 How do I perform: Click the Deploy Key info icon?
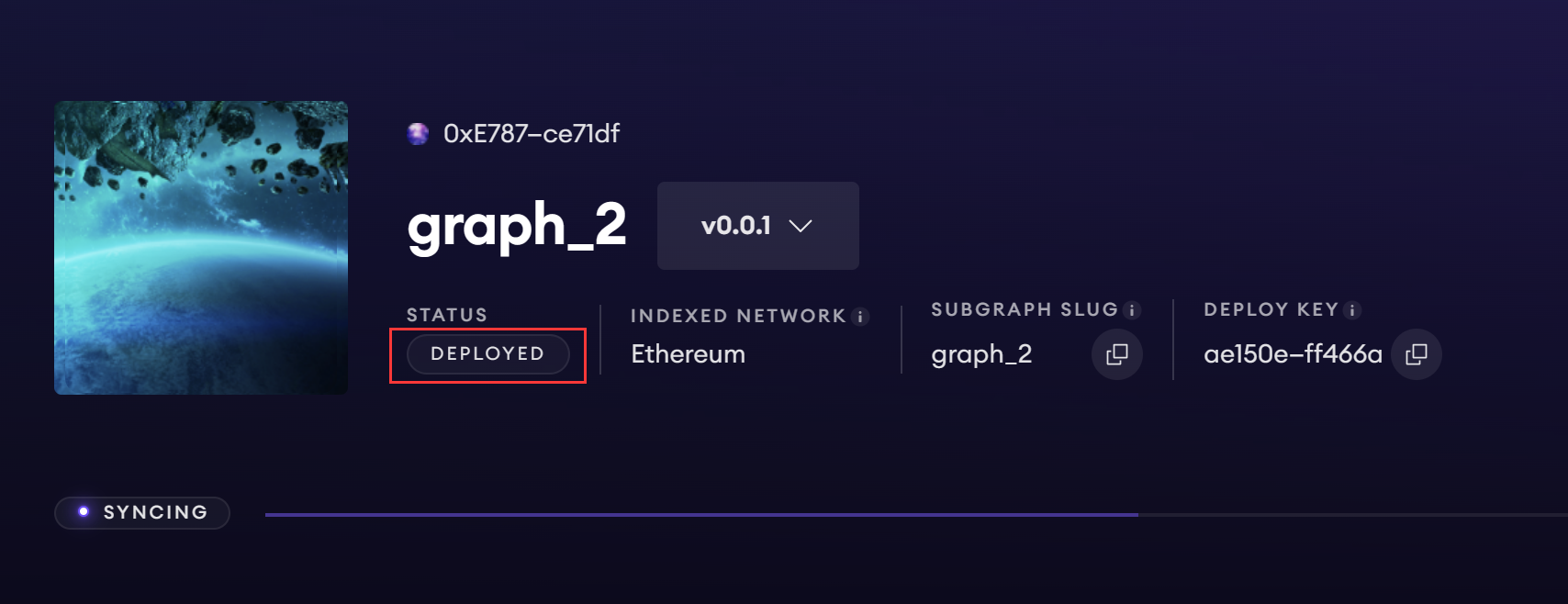1351,310
